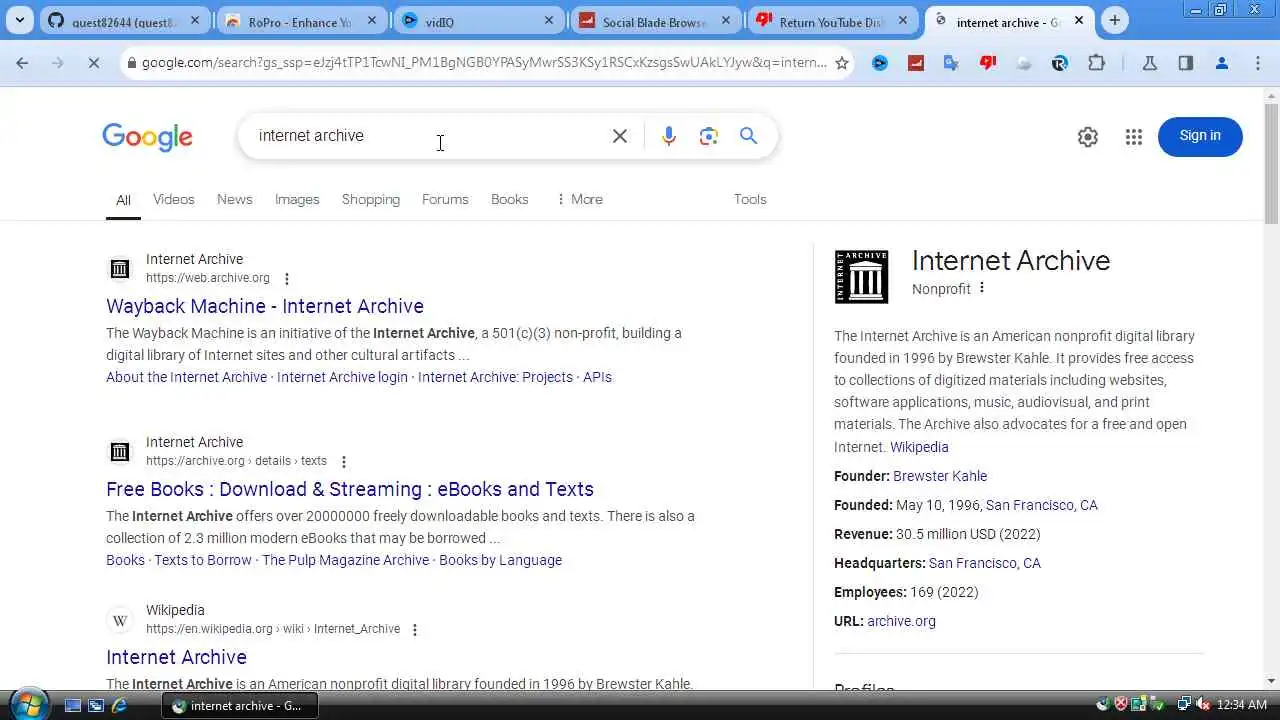Select the Videos search filter
Viewport: 1280px width, 720px height.
click(x=174, y=199)
